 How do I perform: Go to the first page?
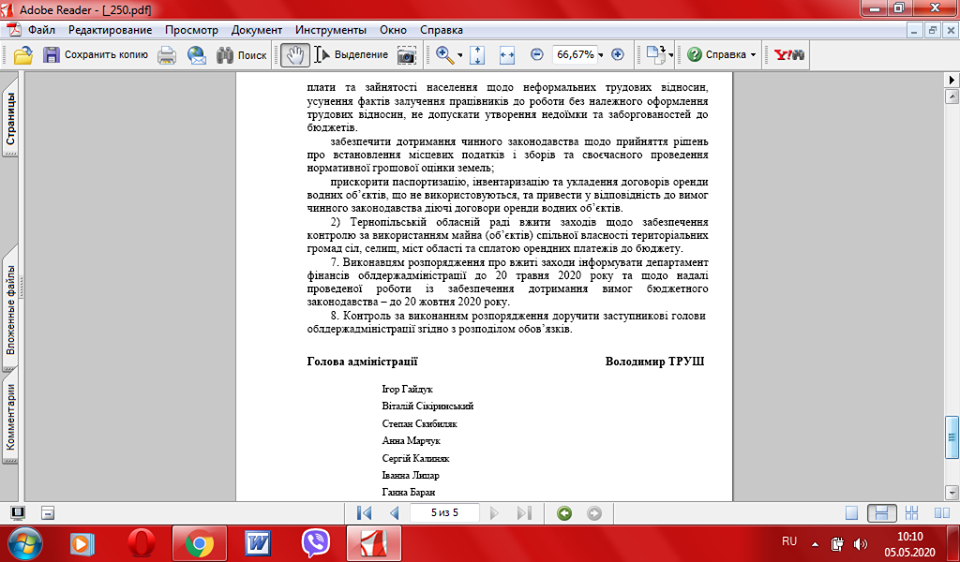click(364, 513)
